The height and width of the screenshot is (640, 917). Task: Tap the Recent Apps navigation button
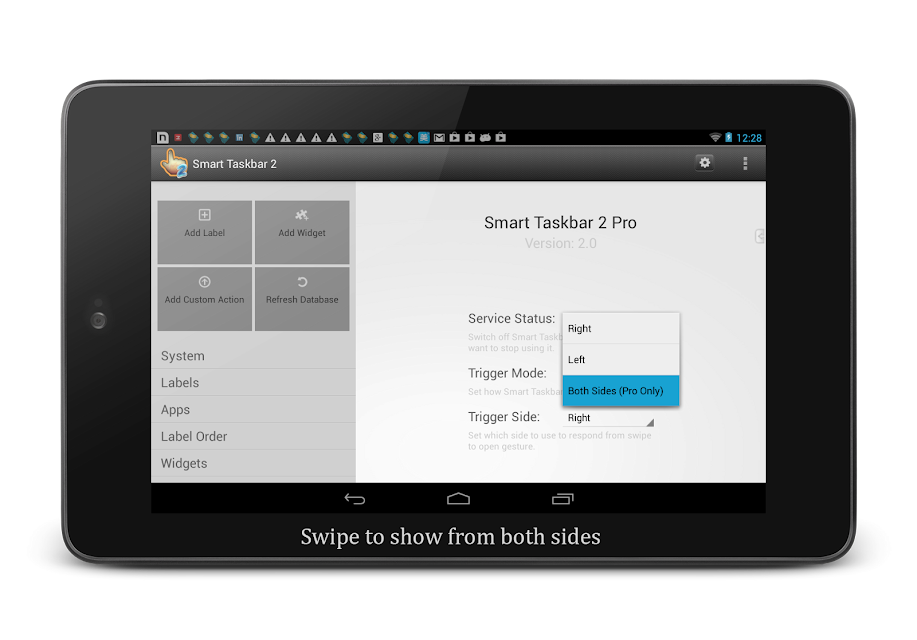click(x=563, y=498)
